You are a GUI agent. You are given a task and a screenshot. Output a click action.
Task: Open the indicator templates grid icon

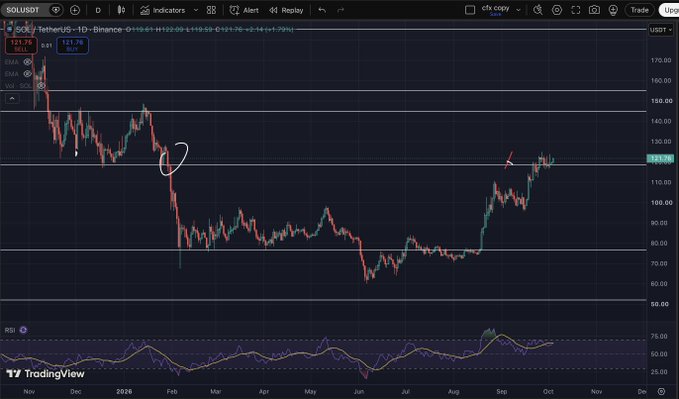211,10
